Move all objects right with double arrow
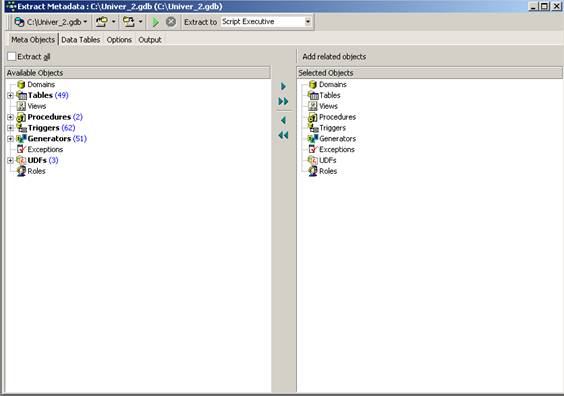 [x=283, y=101]
